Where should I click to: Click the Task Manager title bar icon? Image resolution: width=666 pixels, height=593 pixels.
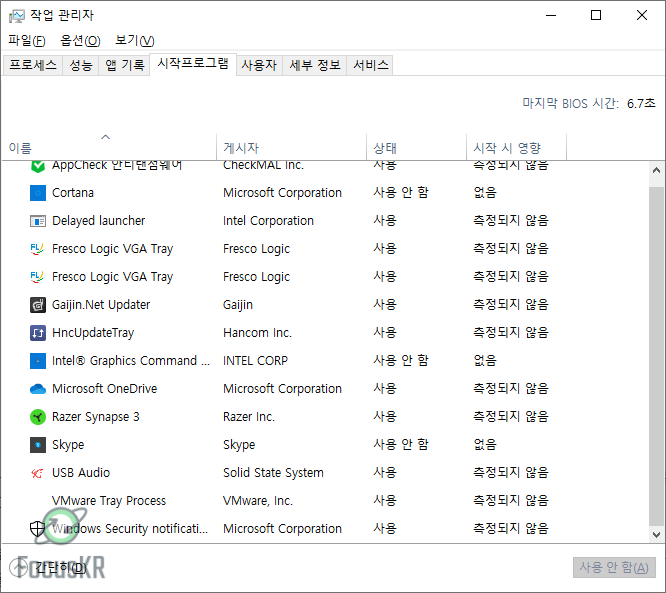(x=17, y=16)
